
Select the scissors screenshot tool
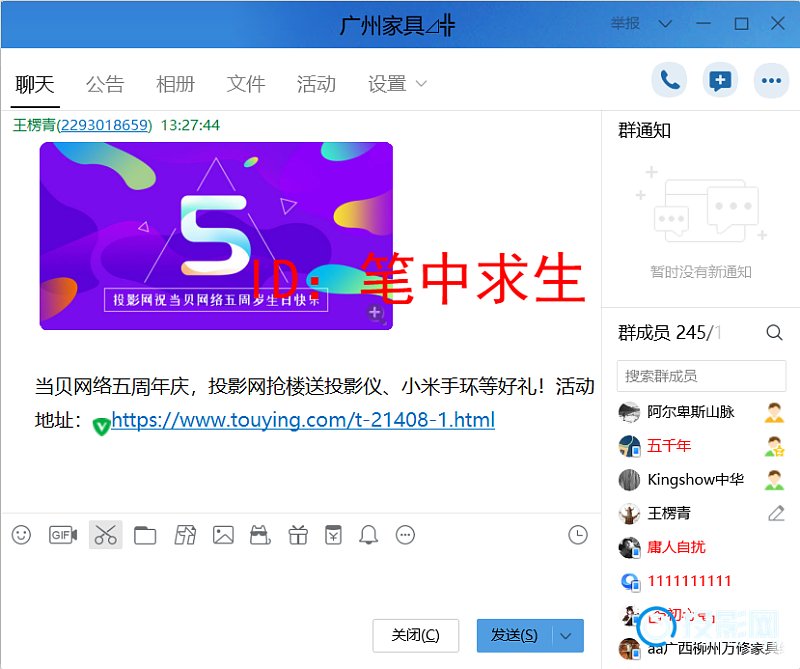[106, 535]
